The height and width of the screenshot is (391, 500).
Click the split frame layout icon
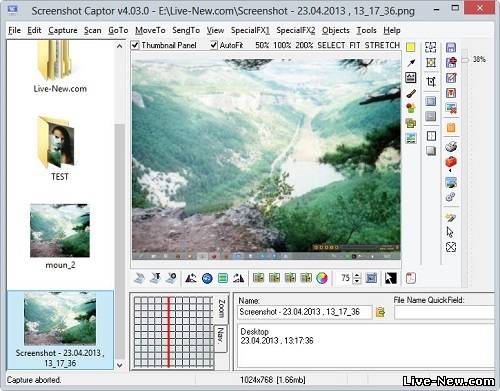431,136
